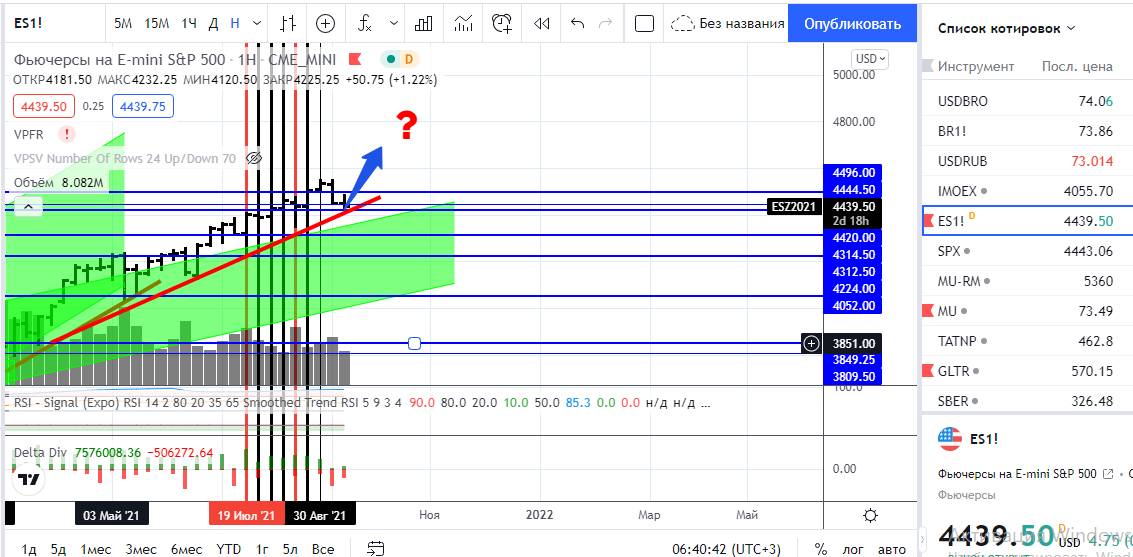Open the bar chart style selector
Image resolution: width=1133 pixels, height=557 pixels.
[288, 23]
